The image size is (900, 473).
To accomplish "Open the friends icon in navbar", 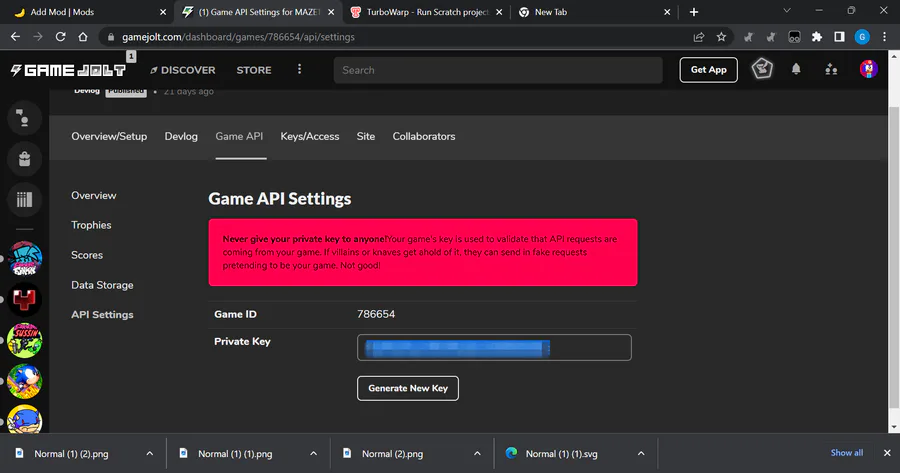I will 831,70.
